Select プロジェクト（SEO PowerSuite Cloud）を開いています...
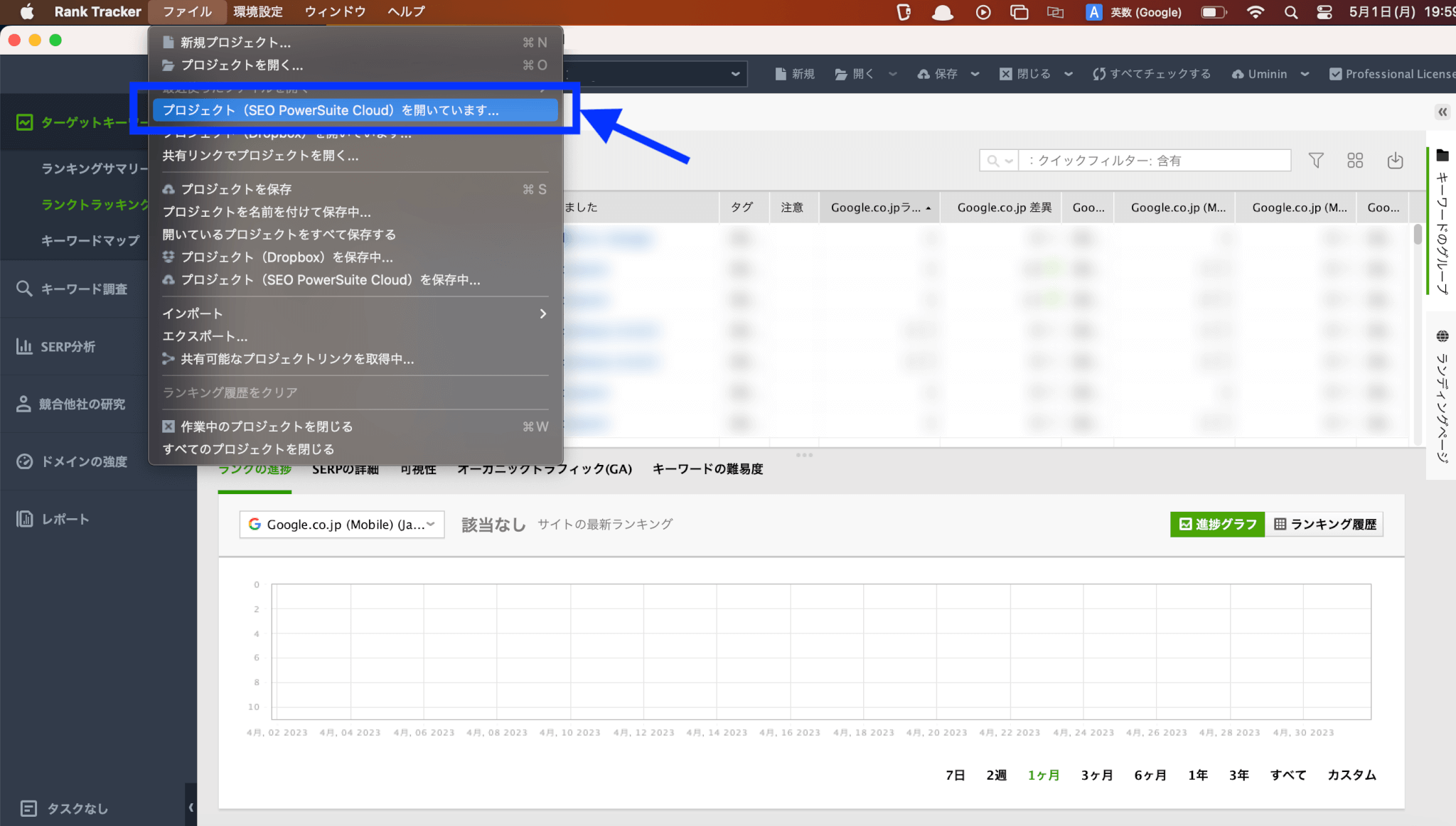 354,110
